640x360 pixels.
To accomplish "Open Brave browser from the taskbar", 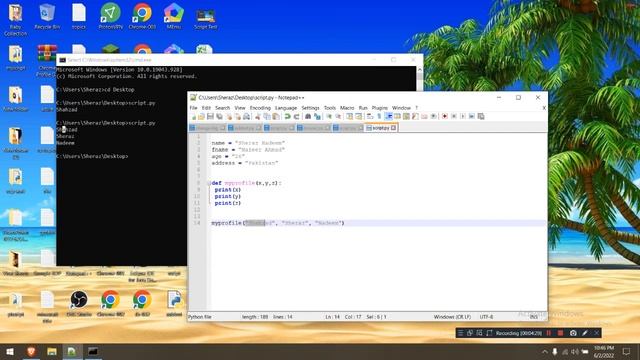I will 31,351.
